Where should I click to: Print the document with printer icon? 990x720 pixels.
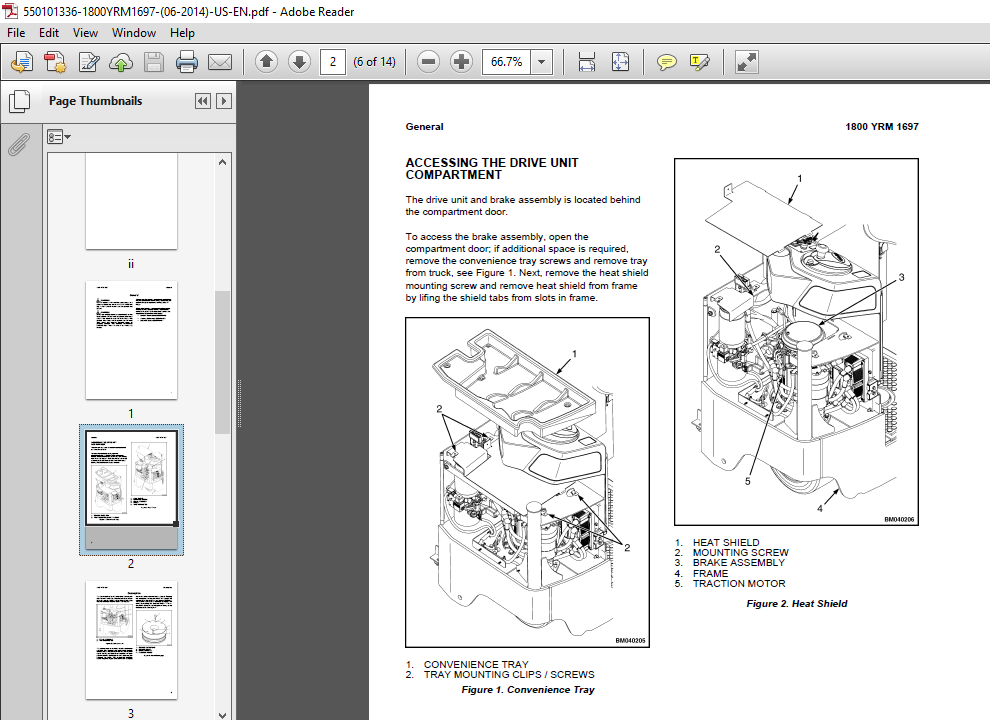click(186, 62)
